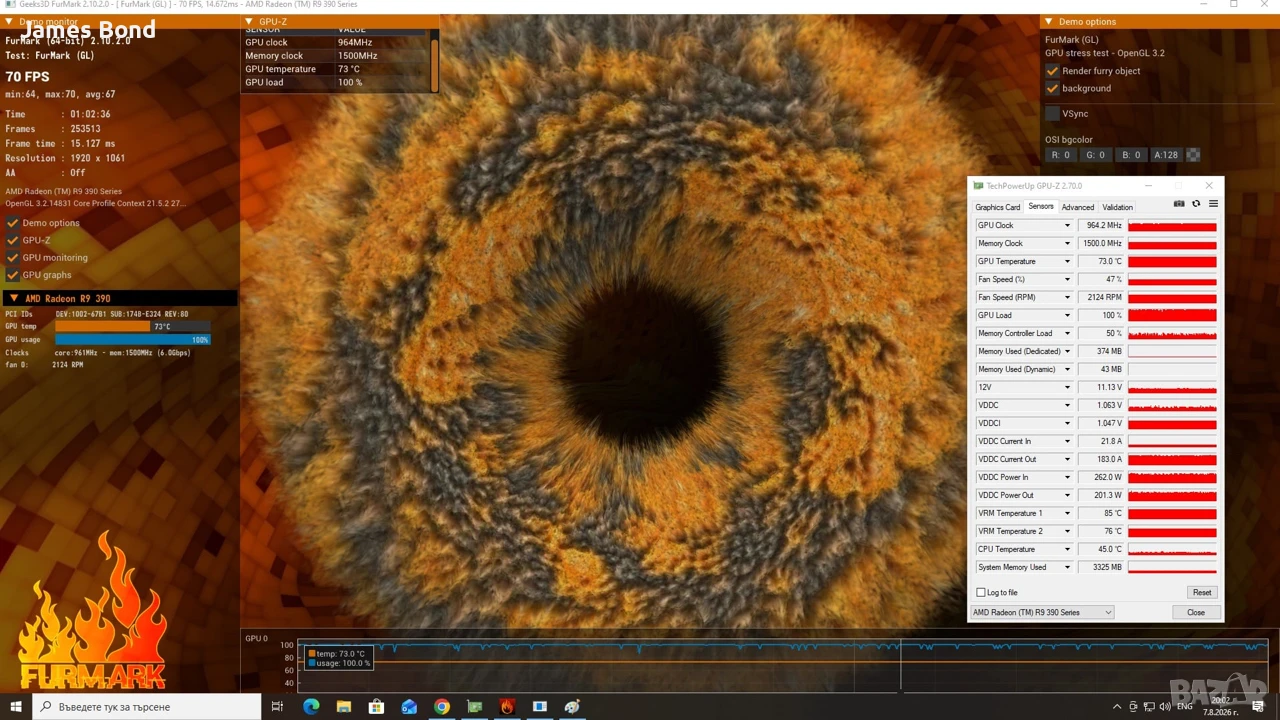
Task: Adjust the OSI bgcolor B value
Action: click(1131, 155)
